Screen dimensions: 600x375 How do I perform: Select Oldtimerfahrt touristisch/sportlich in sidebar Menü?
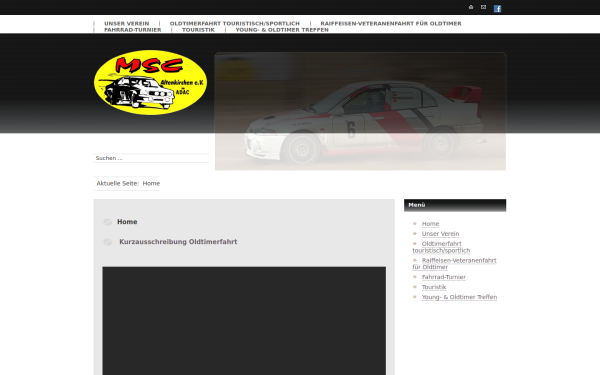tap(441, 247)
